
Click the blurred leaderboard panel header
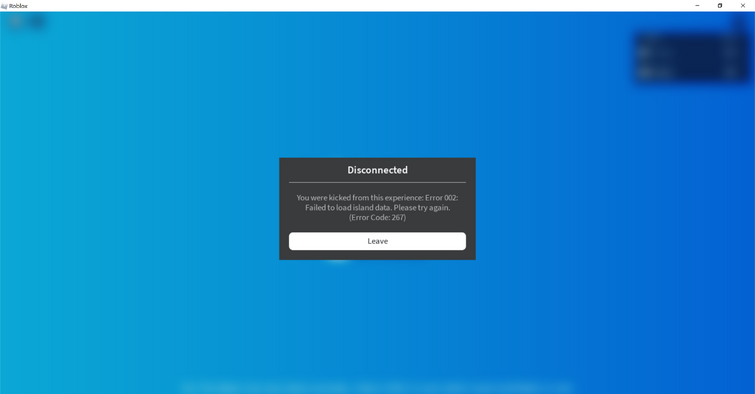pyautogui.click(x=691, y=39)
